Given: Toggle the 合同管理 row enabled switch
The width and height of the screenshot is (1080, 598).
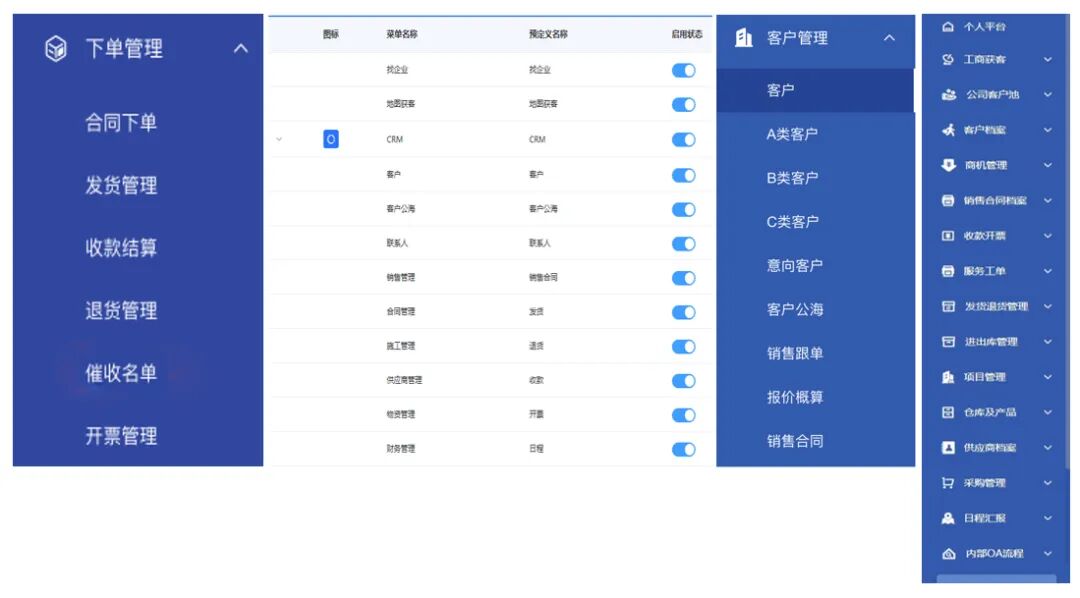Looking at the screenshot, I should pyautogui.click(x=683, y=312).
